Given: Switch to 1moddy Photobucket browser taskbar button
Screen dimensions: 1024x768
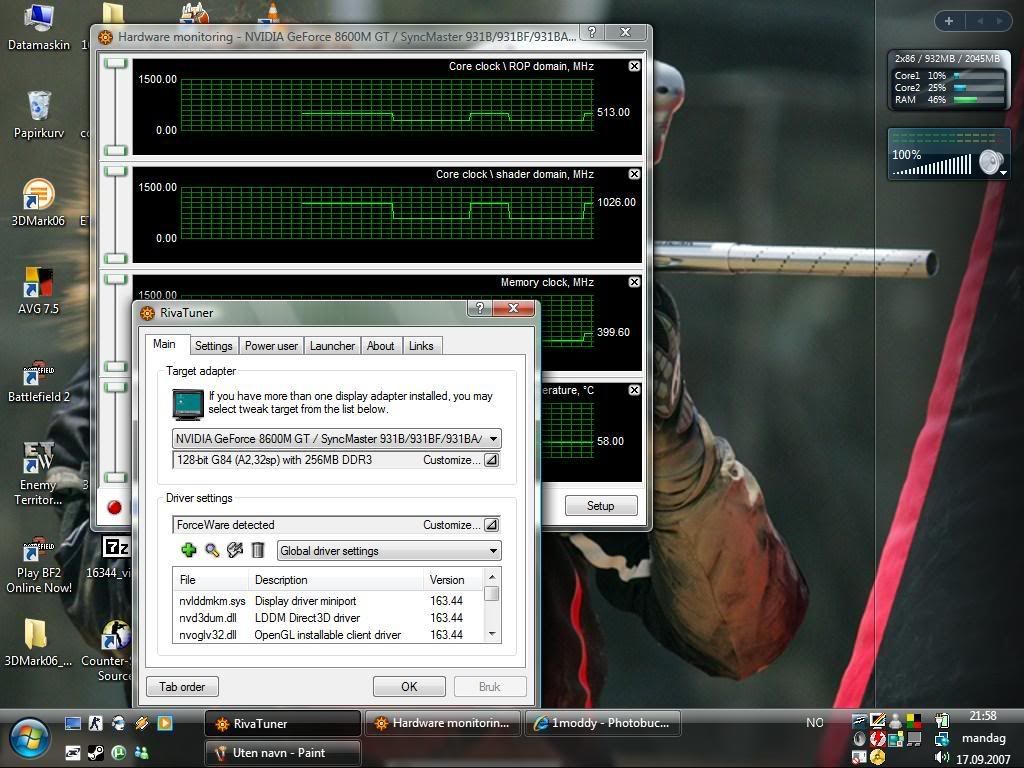Looking at the screenshot, I should tap(603, 723).
